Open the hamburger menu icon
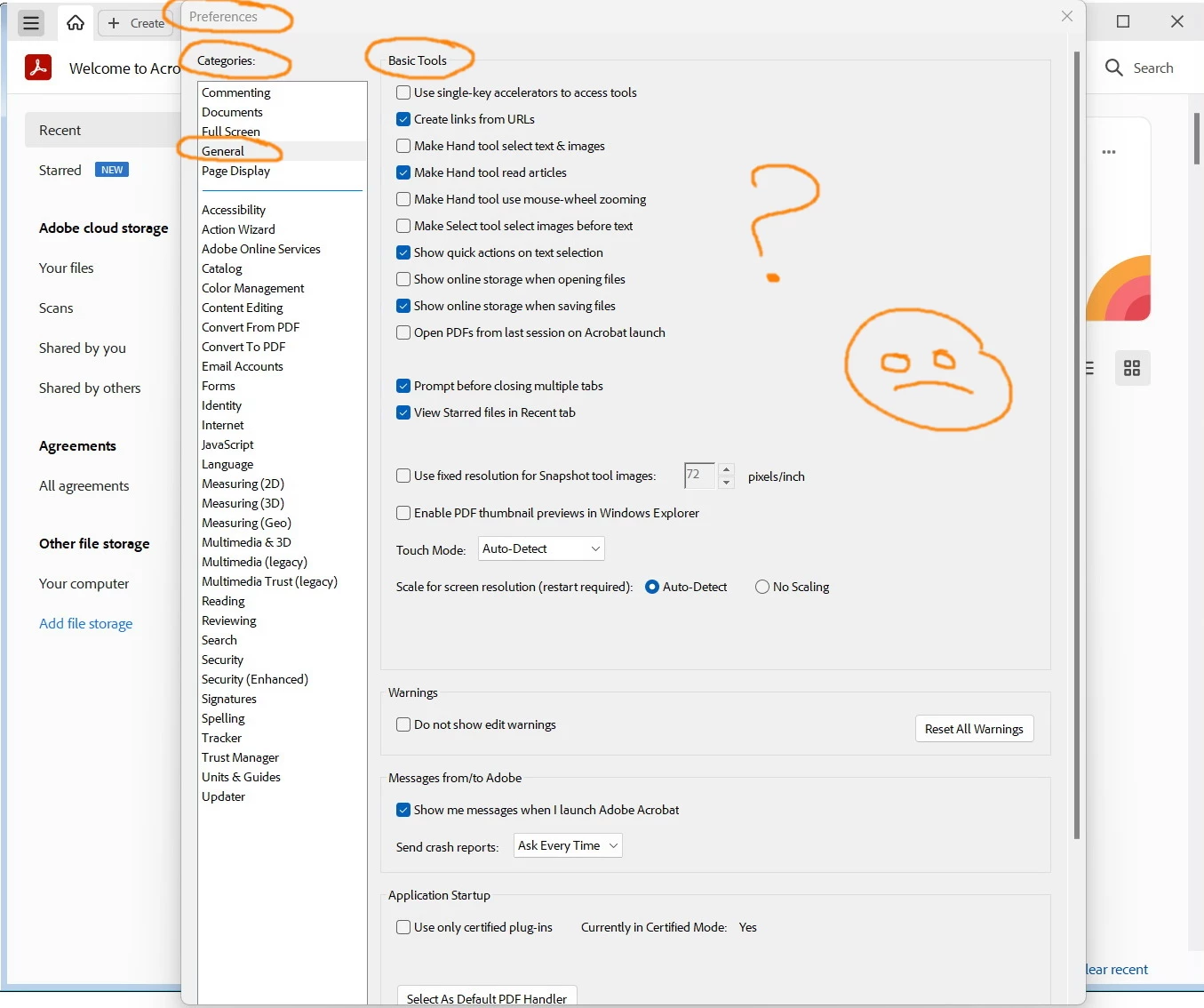Image resolution: width=1204 pixels, height=1008 pixels. 31,23
